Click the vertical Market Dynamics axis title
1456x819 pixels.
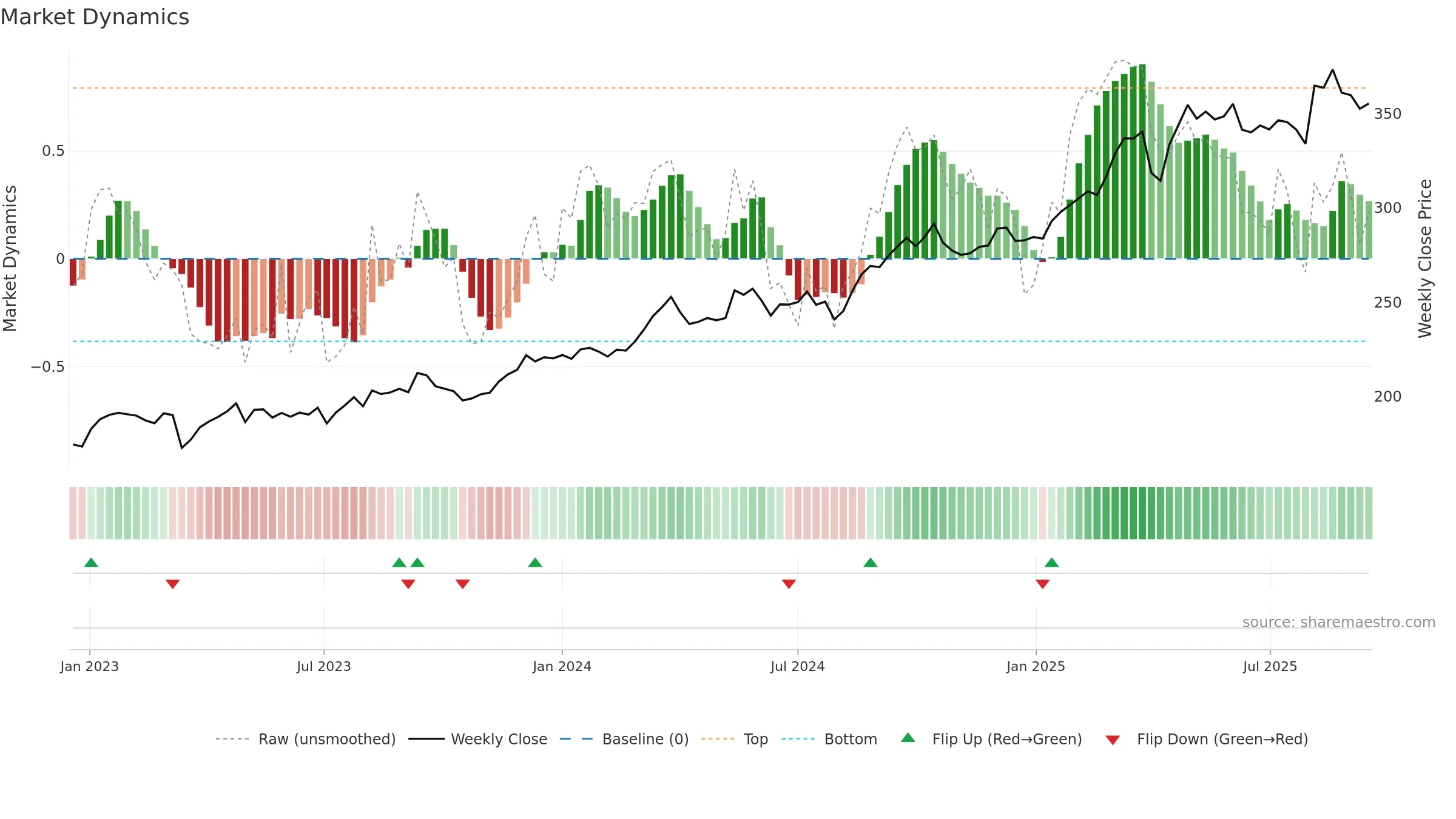pyautogui.click(x=10, y=258)
